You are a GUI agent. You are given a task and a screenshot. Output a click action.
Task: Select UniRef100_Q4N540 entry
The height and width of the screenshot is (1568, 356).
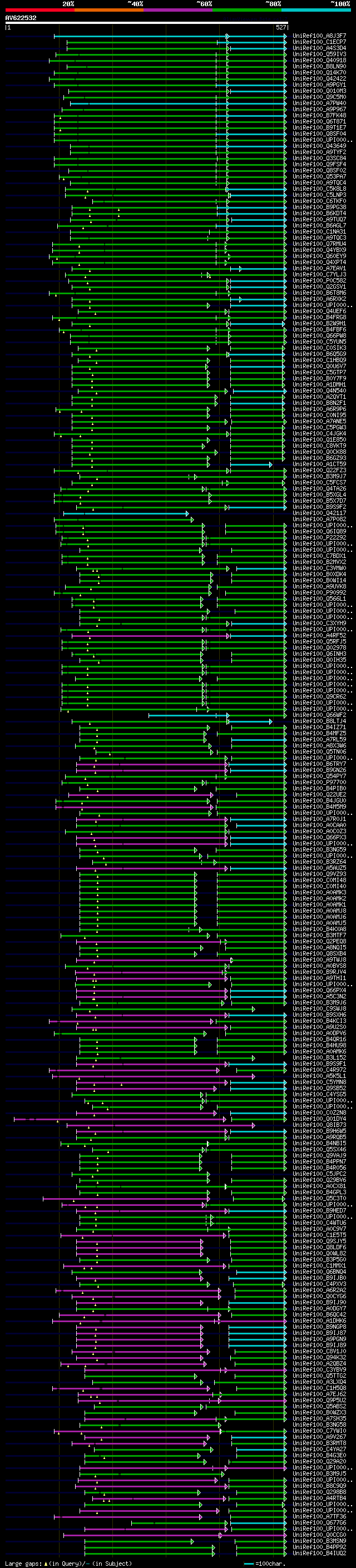[x=319, y=391]
